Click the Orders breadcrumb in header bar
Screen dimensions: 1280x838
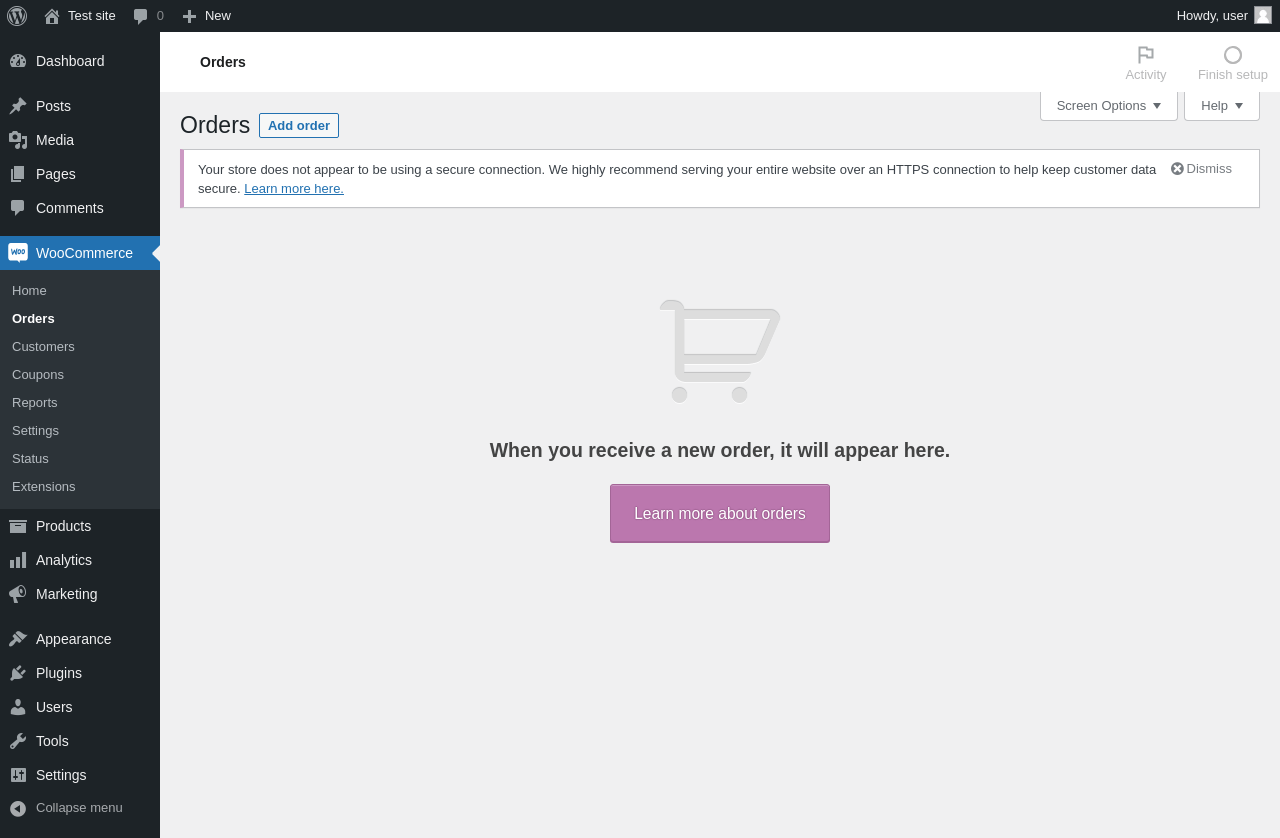(x=223, y=62)
